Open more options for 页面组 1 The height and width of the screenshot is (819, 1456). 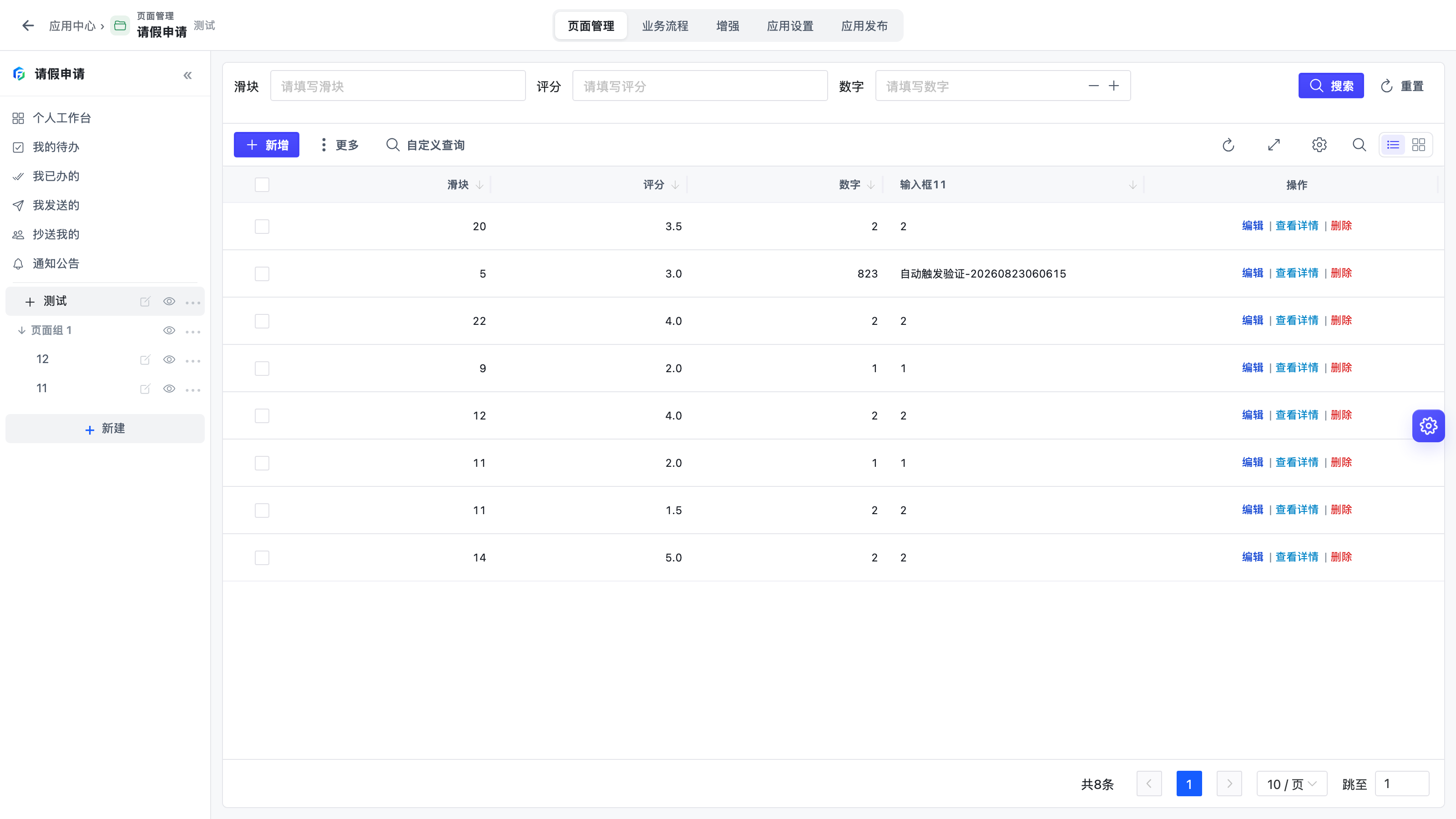click(x=193, y=331)
